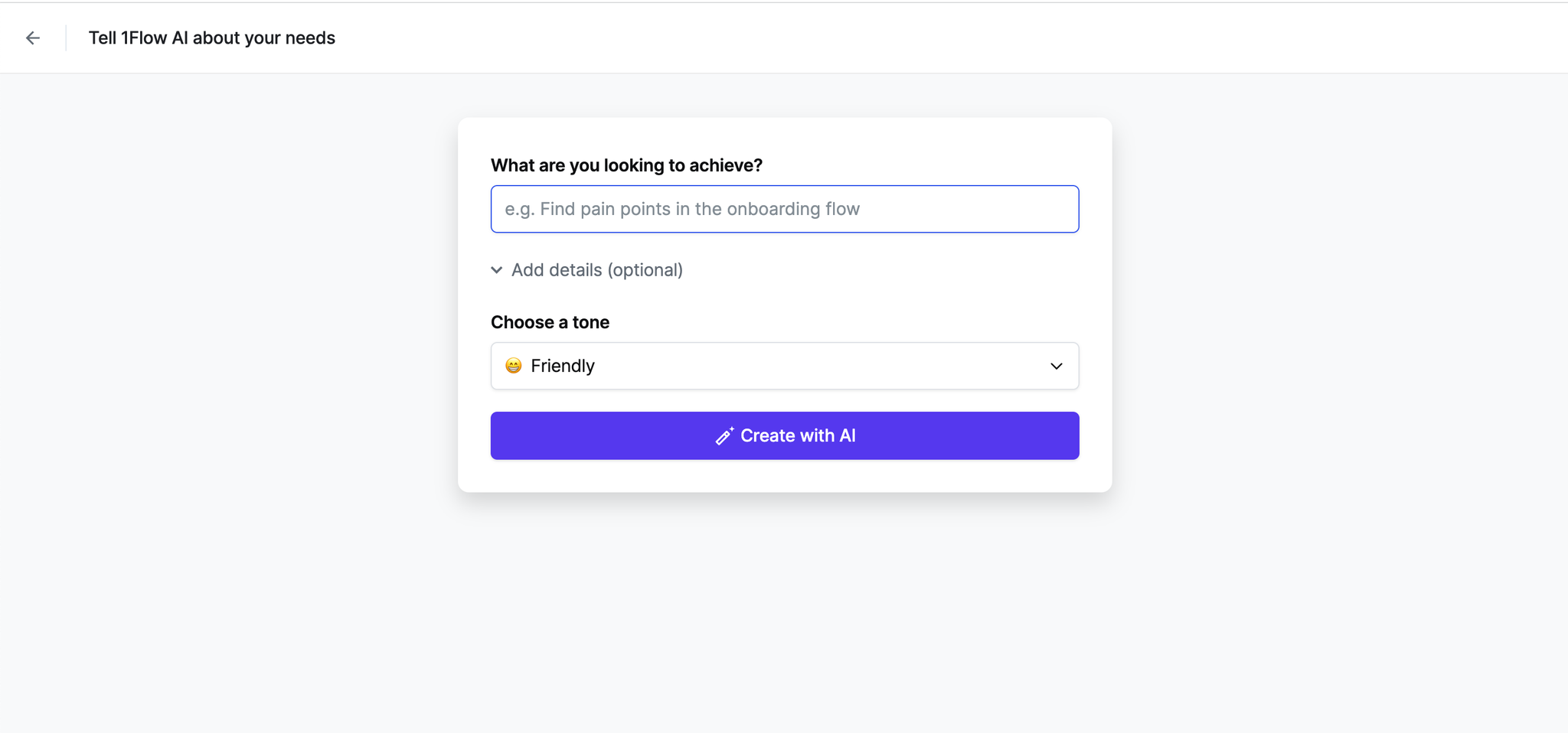Expand the Add details (optional) section
The image size is (1568, 733).
coord(586,270)
